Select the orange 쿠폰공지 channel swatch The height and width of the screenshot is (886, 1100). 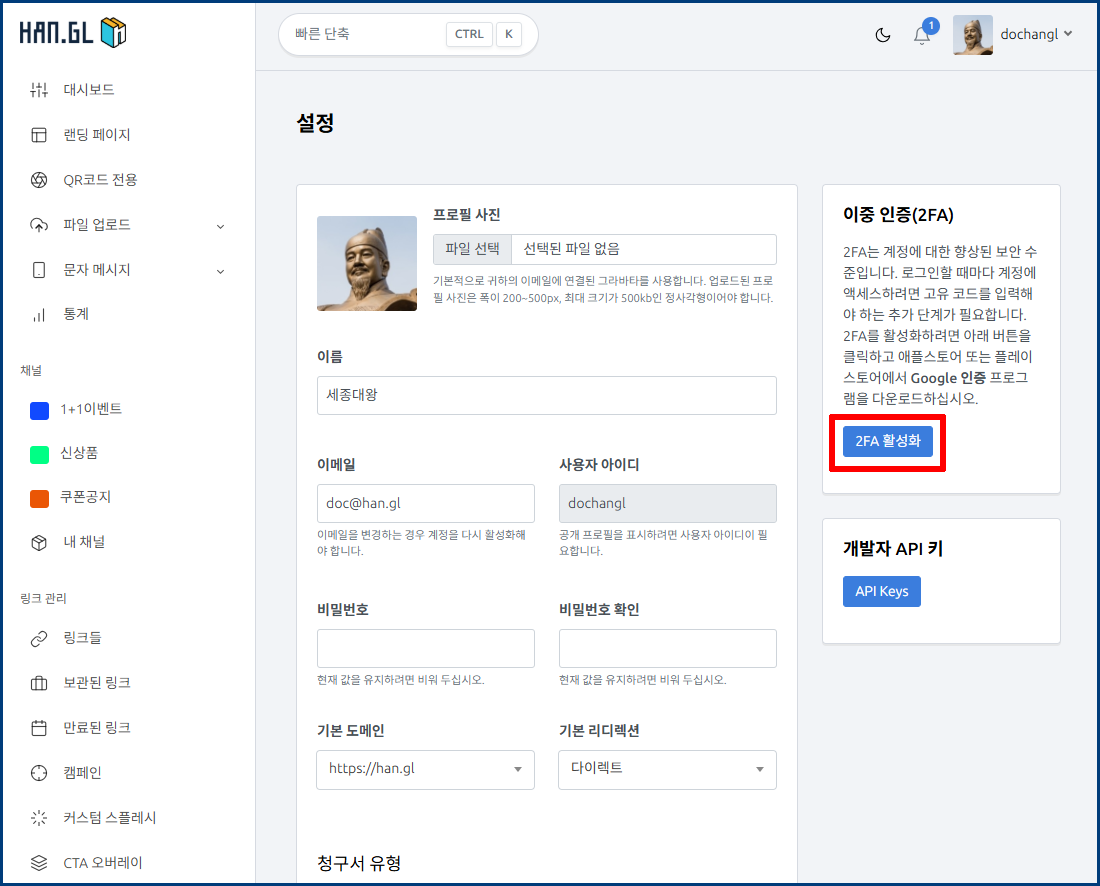pos(39,499)
